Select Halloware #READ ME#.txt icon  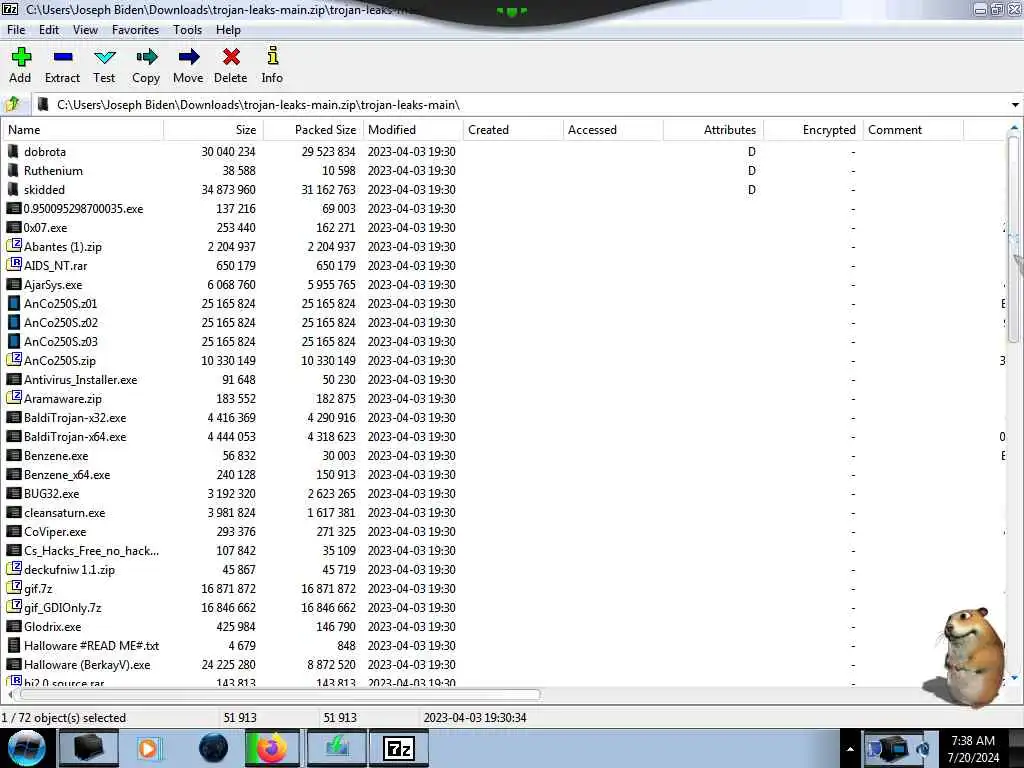coord(13,645)
